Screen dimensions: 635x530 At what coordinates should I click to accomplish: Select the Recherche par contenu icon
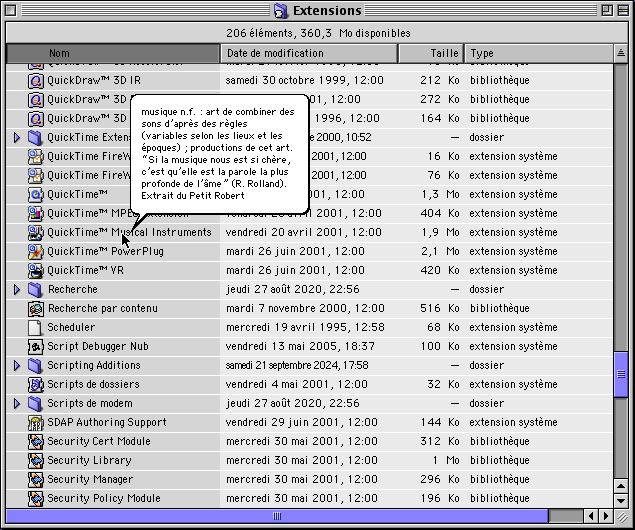pyautogui.click(x=36, y=309)
